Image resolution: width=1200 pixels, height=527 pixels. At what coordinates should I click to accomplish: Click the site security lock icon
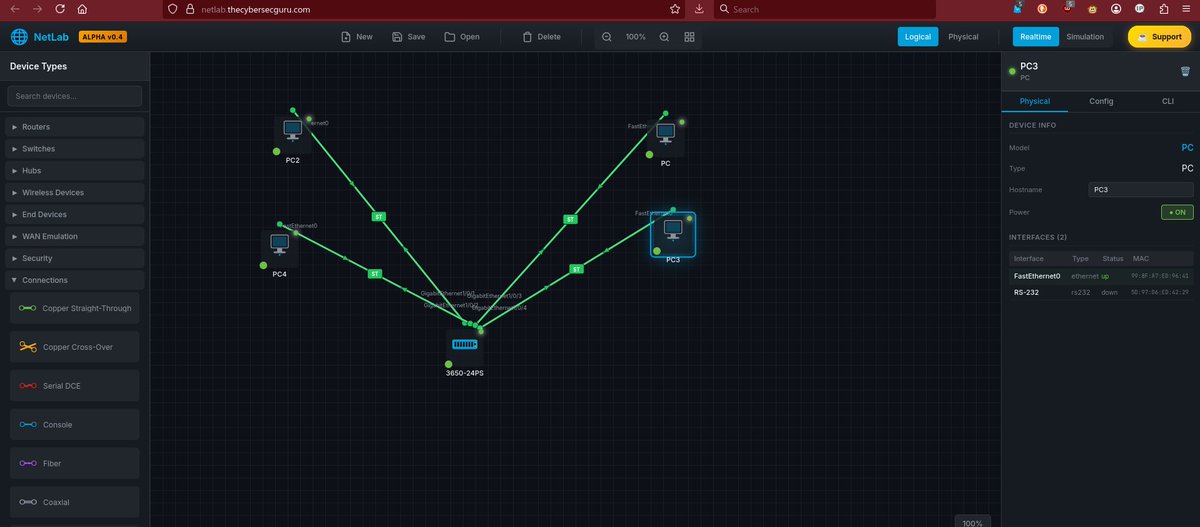coord(188,9)
